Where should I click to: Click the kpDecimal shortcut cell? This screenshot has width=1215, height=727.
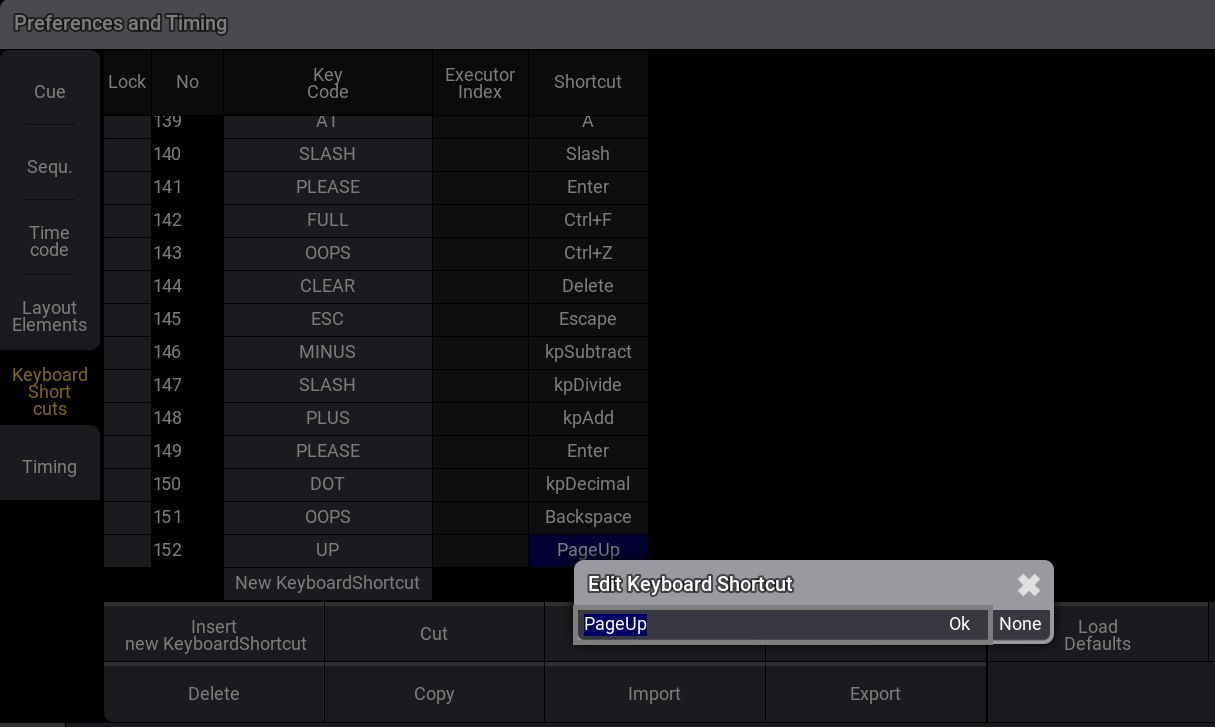588,484
